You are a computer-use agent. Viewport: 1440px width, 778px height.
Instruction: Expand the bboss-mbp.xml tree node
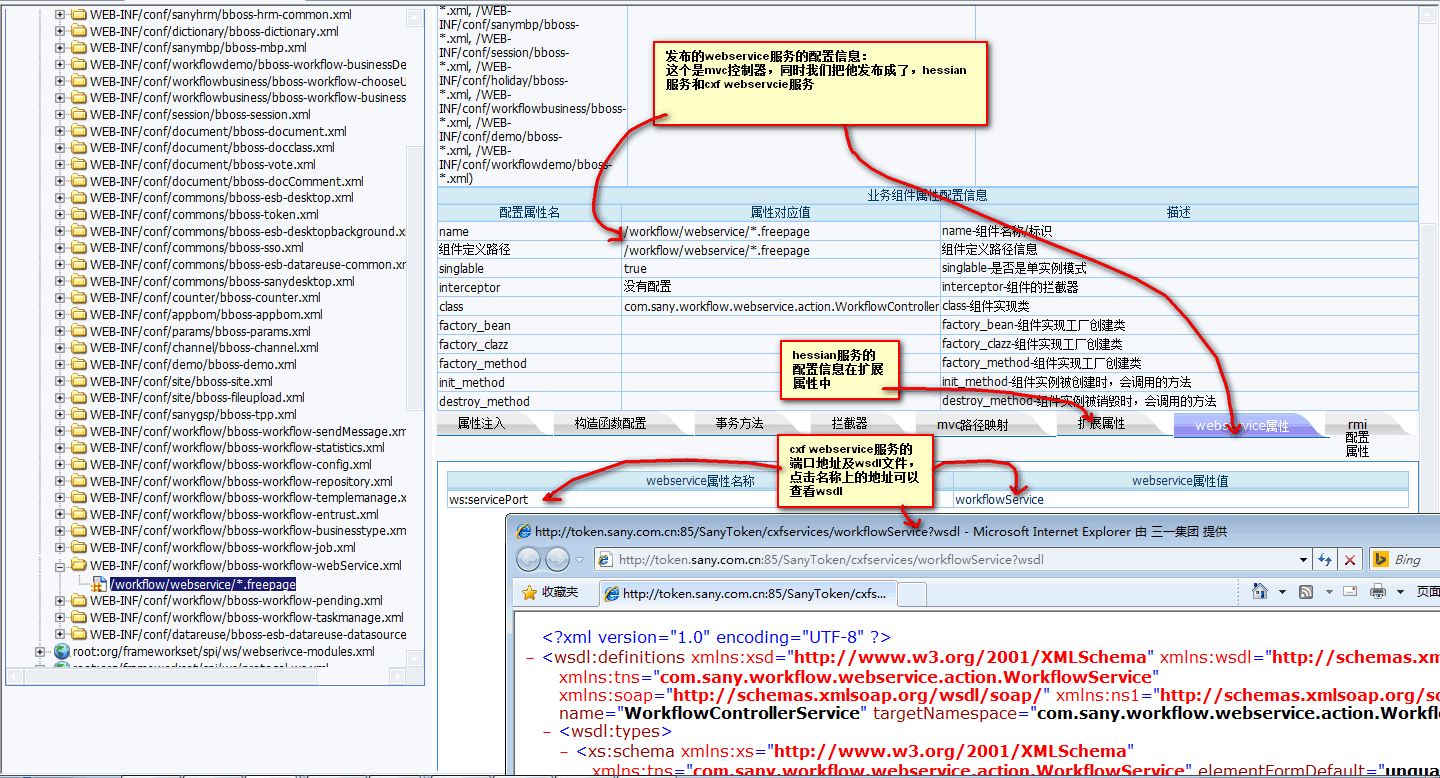[x=60, y=48]
